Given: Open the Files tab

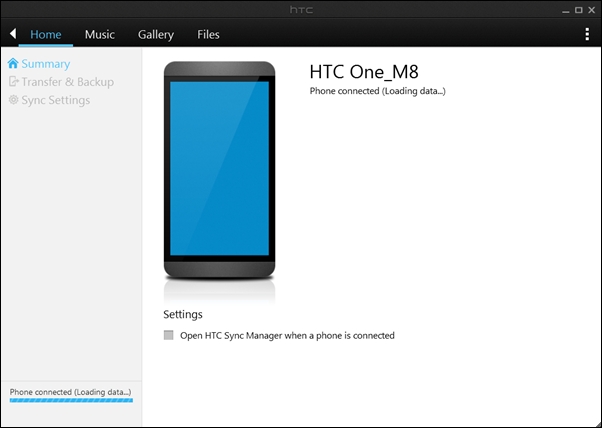Looking at the screenshot, I should tap(208, 35).
